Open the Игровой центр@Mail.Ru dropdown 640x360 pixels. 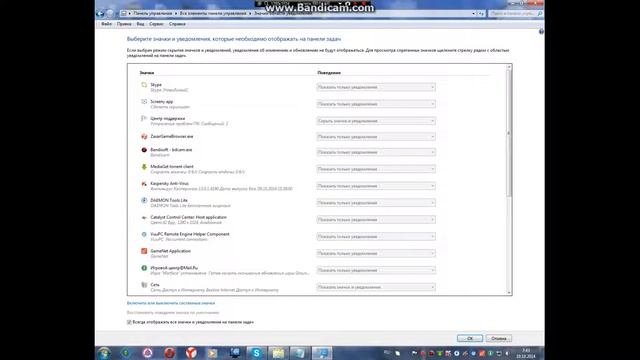(376, 270)
